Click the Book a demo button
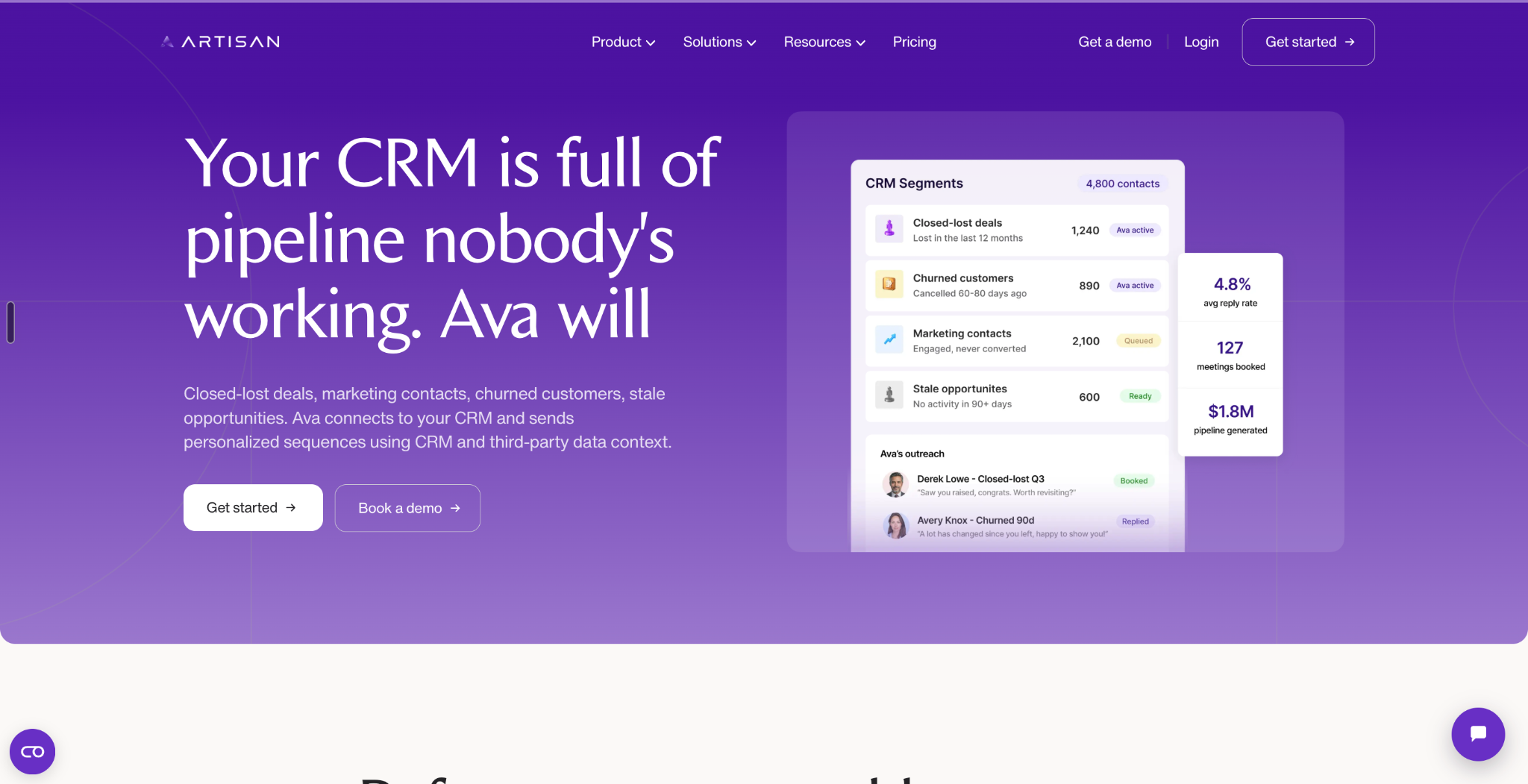The width and height of the screenshot is (1528, 784). [x=407, y=508]
